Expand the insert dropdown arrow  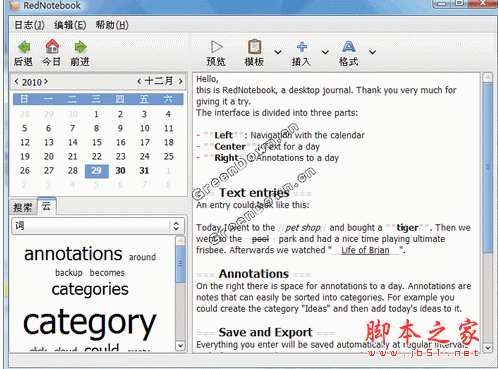[325, 52]
